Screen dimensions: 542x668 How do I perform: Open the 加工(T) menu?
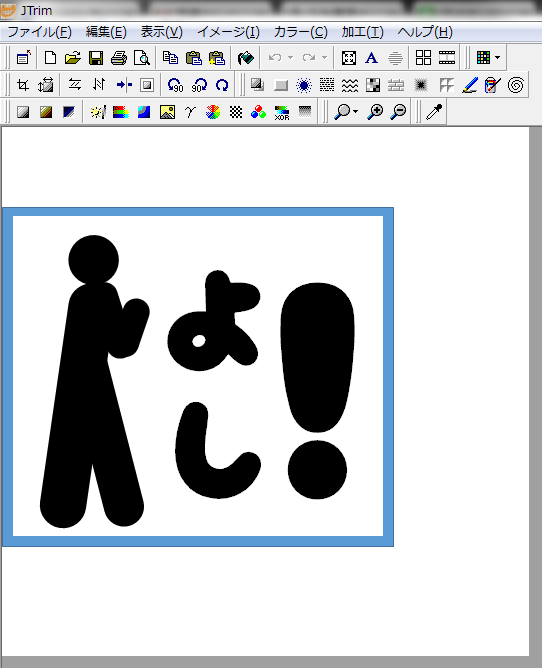tap(362, 32)
